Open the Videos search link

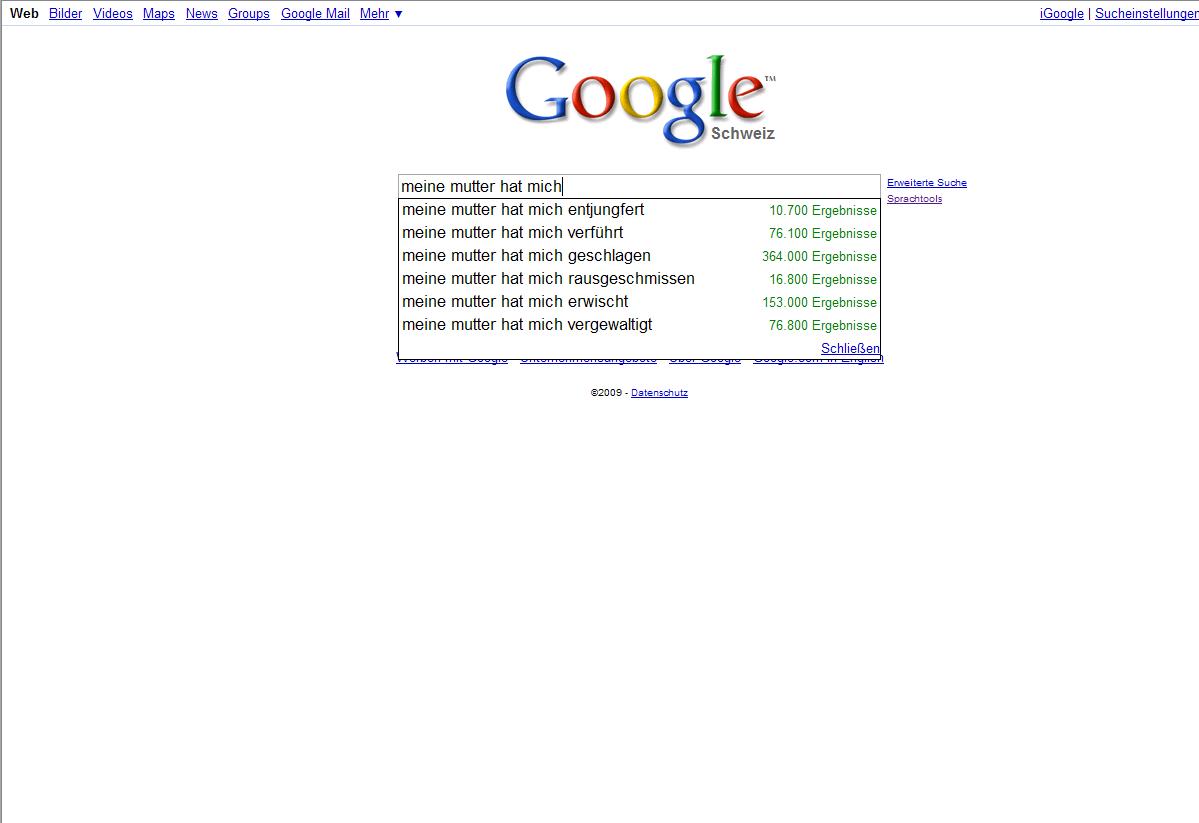click(x=112, y=14)
